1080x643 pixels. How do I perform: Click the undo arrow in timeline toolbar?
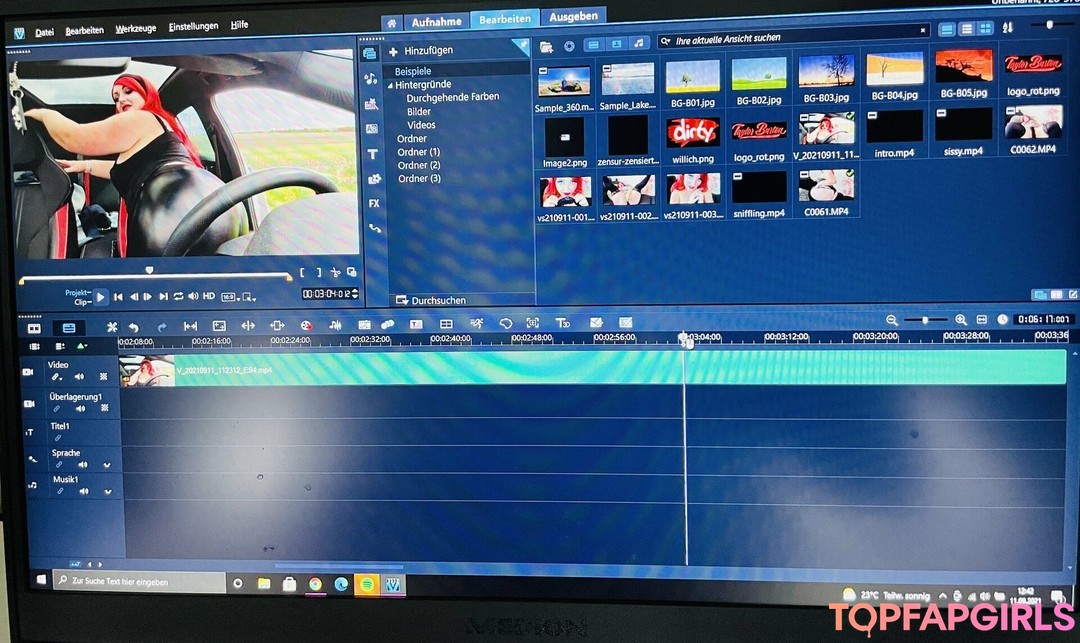[x=133, y=326]
